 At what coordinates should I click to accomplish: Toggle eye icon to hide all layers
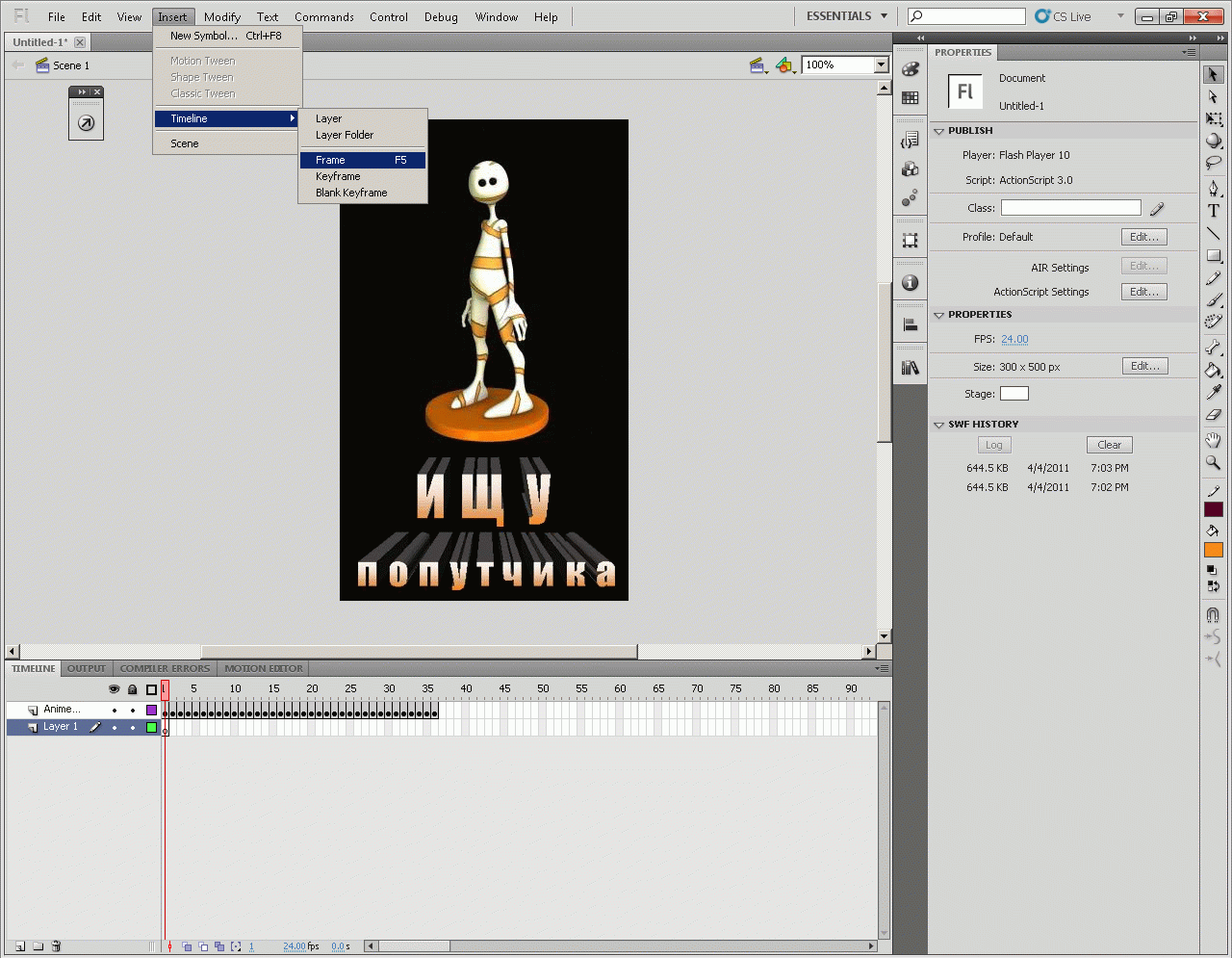pos(115,689)
